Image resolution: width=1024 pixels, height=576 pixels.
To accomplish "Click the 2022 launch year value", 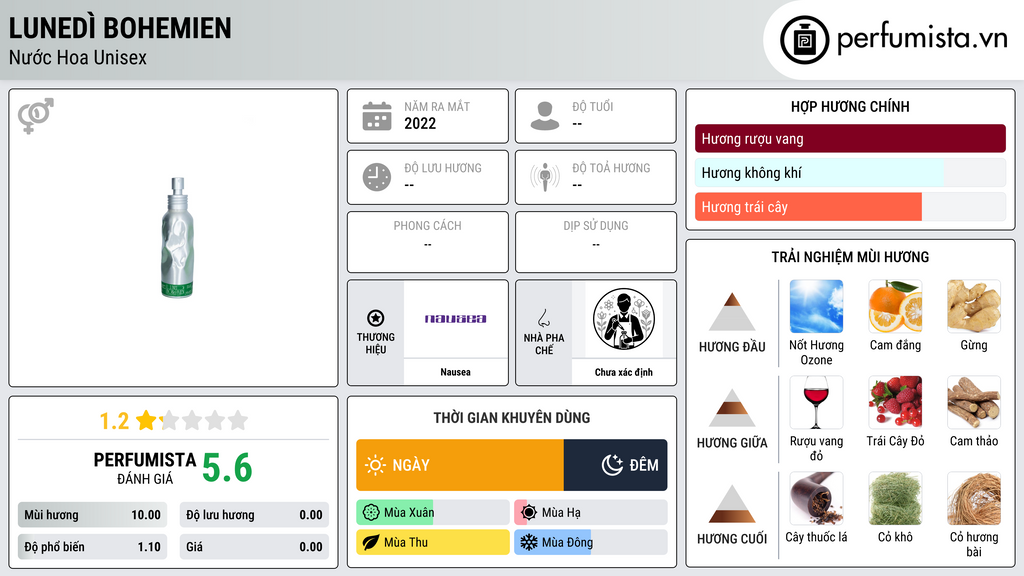I will click(420, 123).
